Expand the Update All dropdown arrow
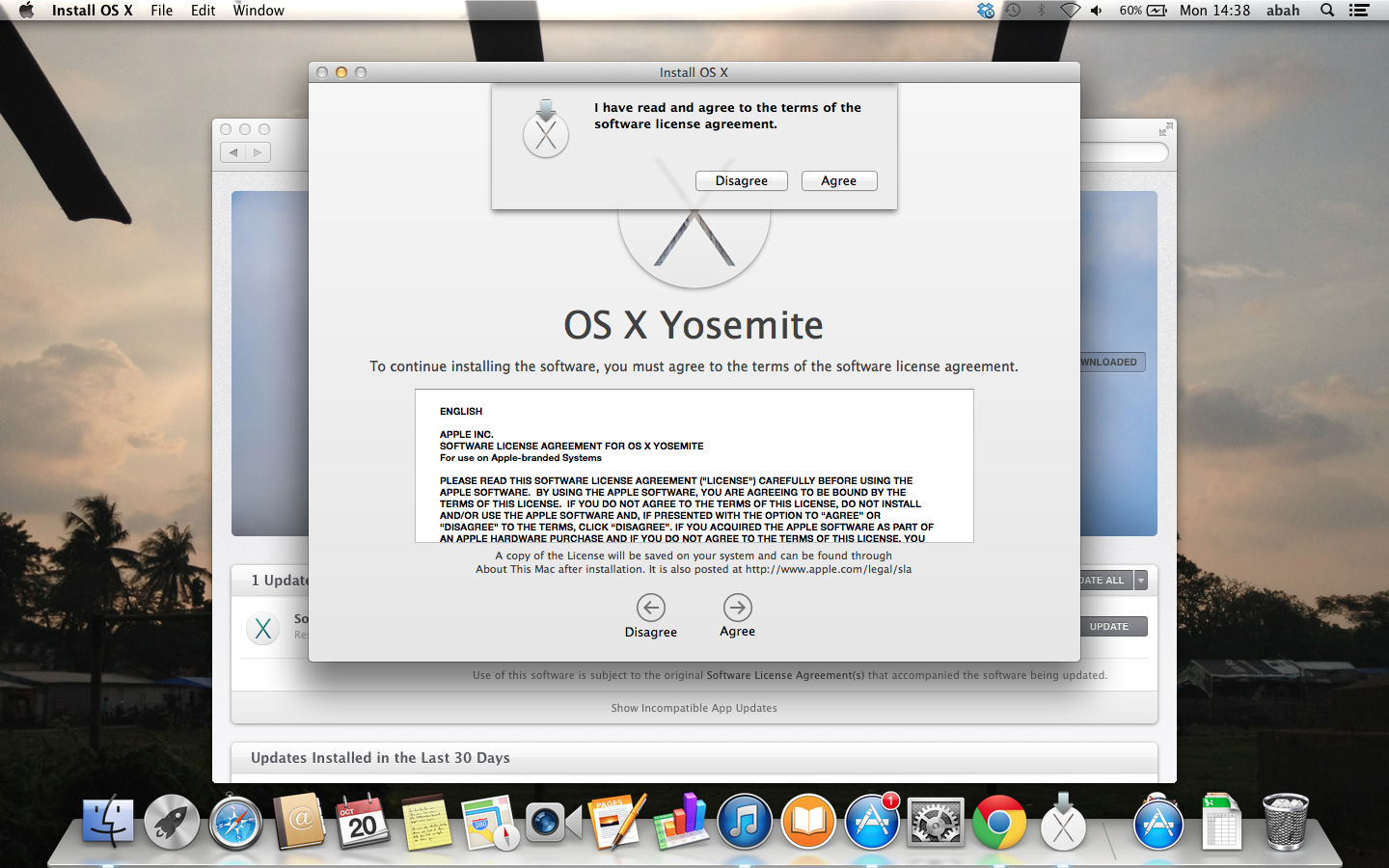 coord(1141,581)
